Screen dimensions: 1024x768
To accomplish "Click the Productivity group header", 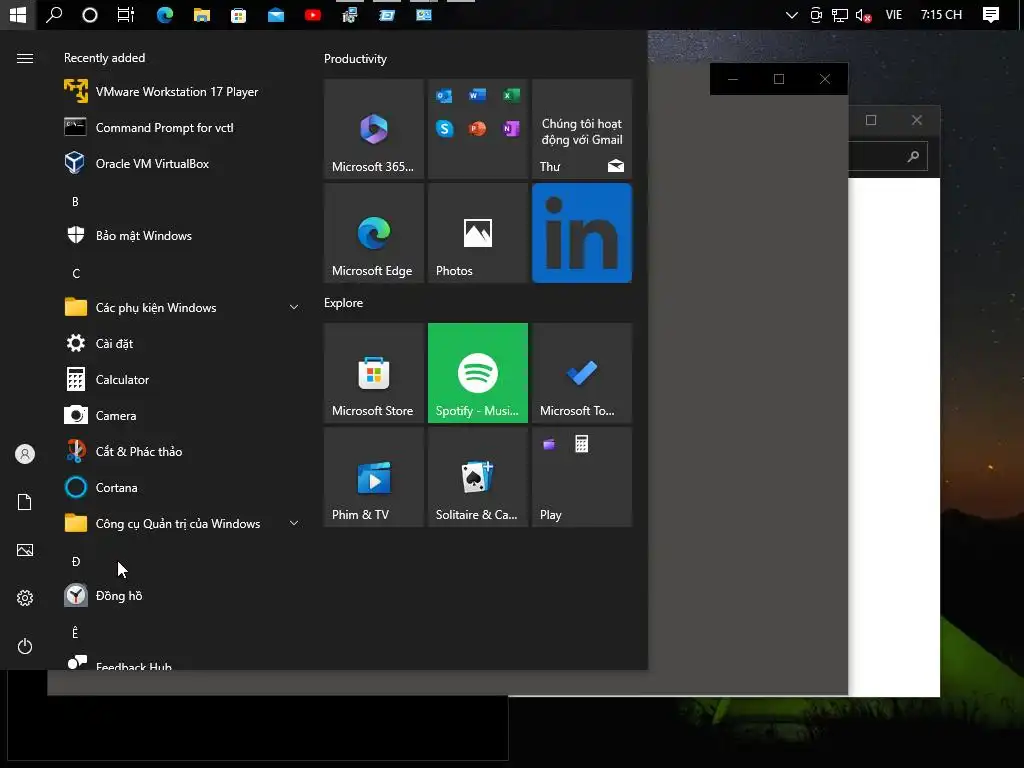I will [355, 59].
